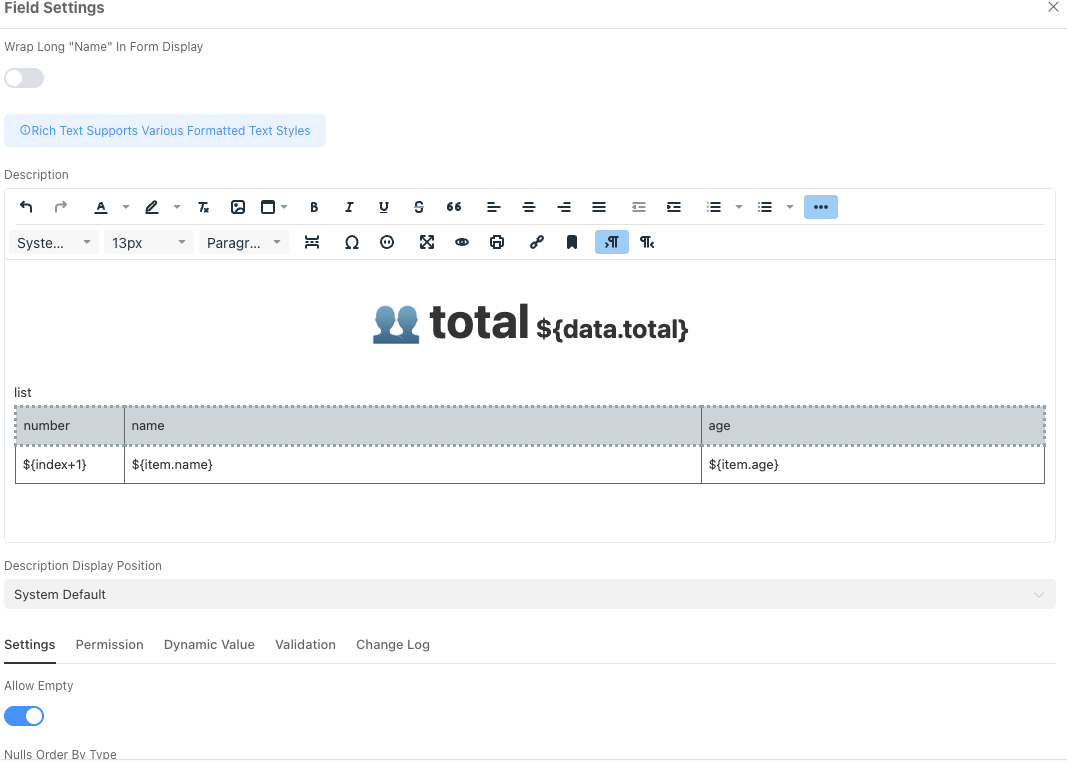Click the Rich Text Supports Formatted Styles link
Screen dimensions: 1067x762
click(164, 130)
